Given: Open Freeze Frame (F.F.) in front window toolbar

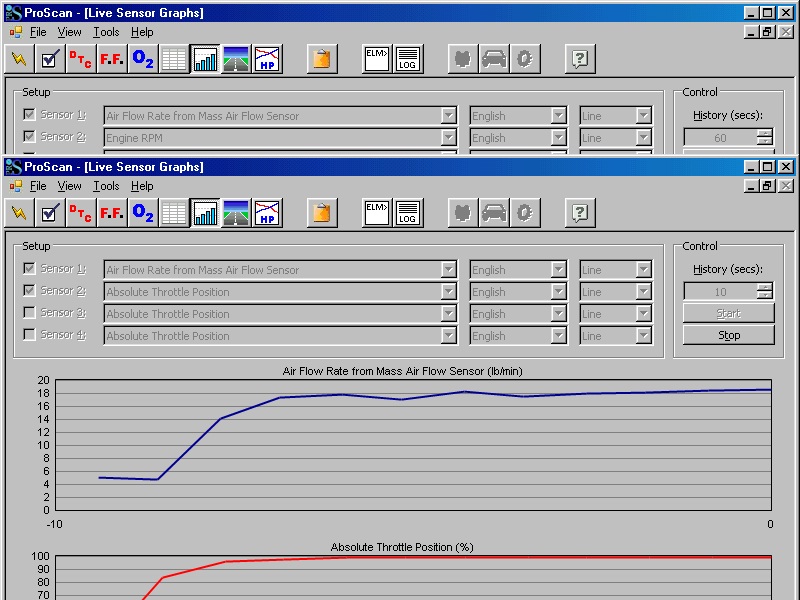Looking at the screenshot, I should tap(112, 213).
